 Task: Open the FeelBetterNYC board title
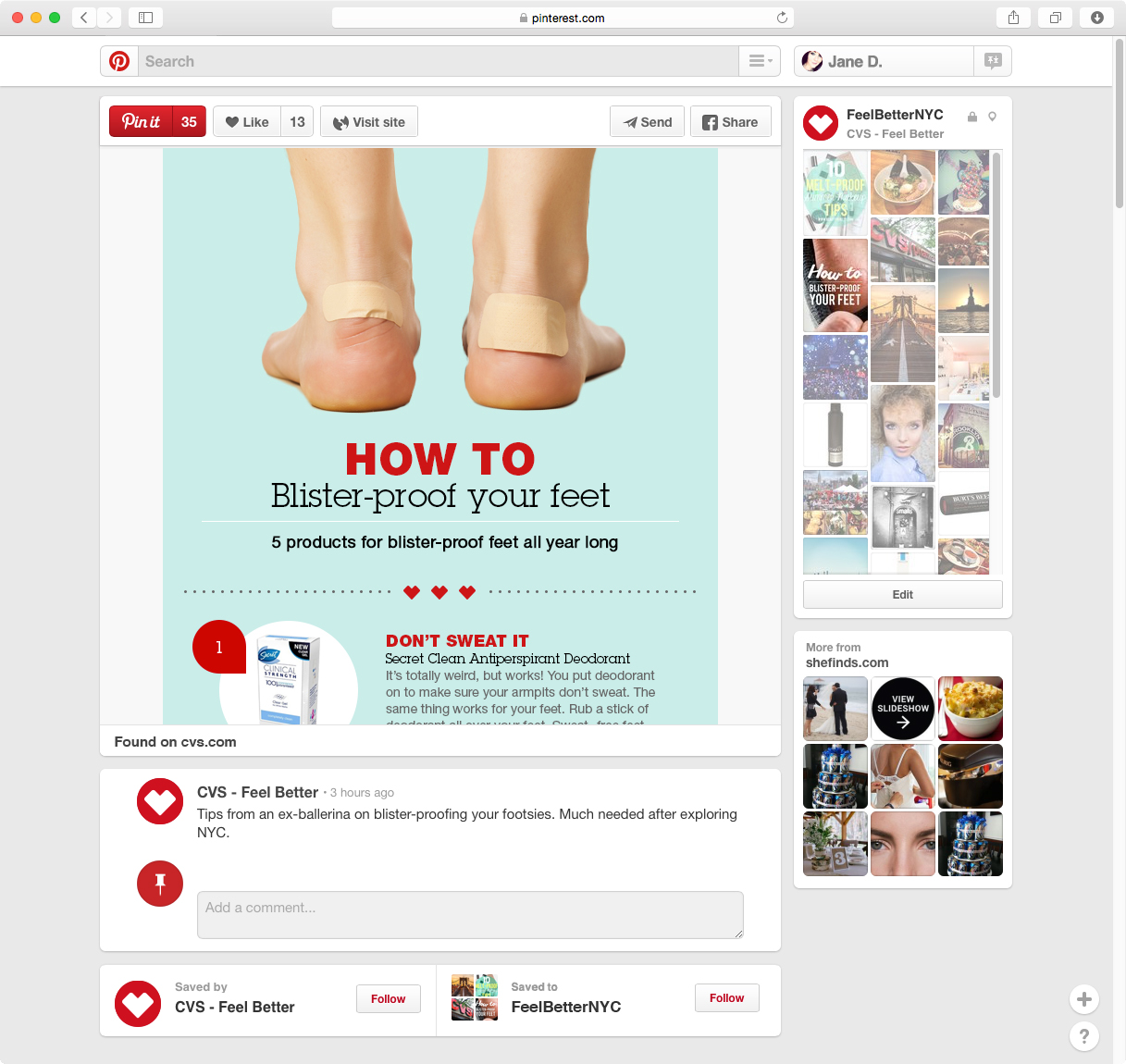[x=895, y=115]
